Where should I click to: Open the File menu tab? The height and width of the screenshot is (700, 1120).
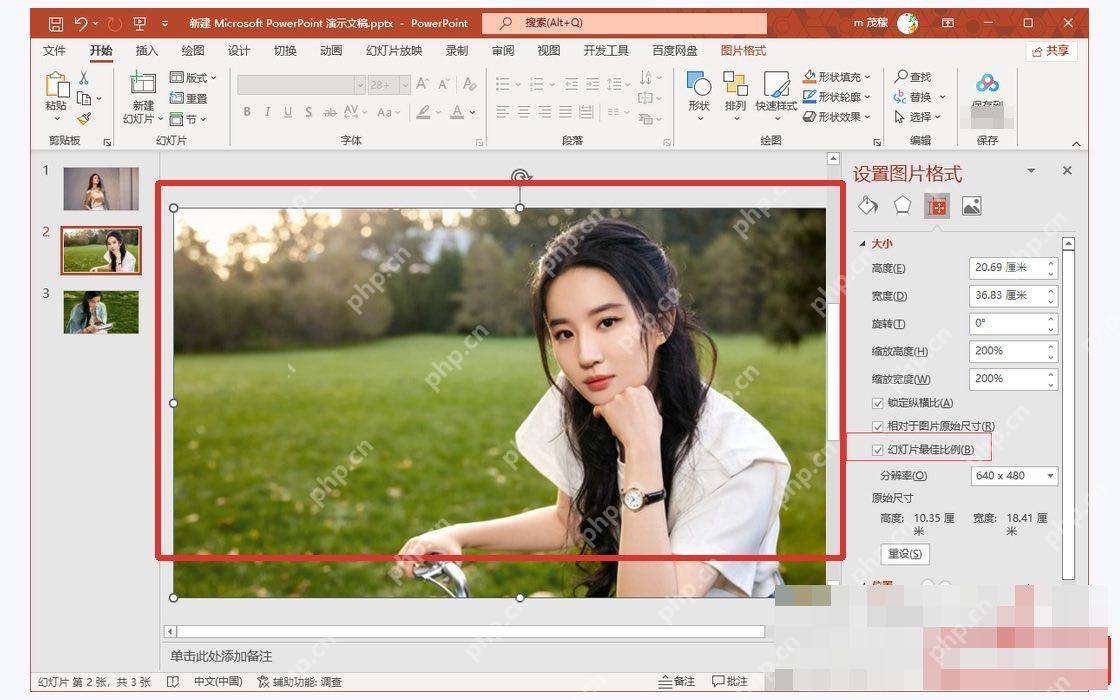click(54, 51)
